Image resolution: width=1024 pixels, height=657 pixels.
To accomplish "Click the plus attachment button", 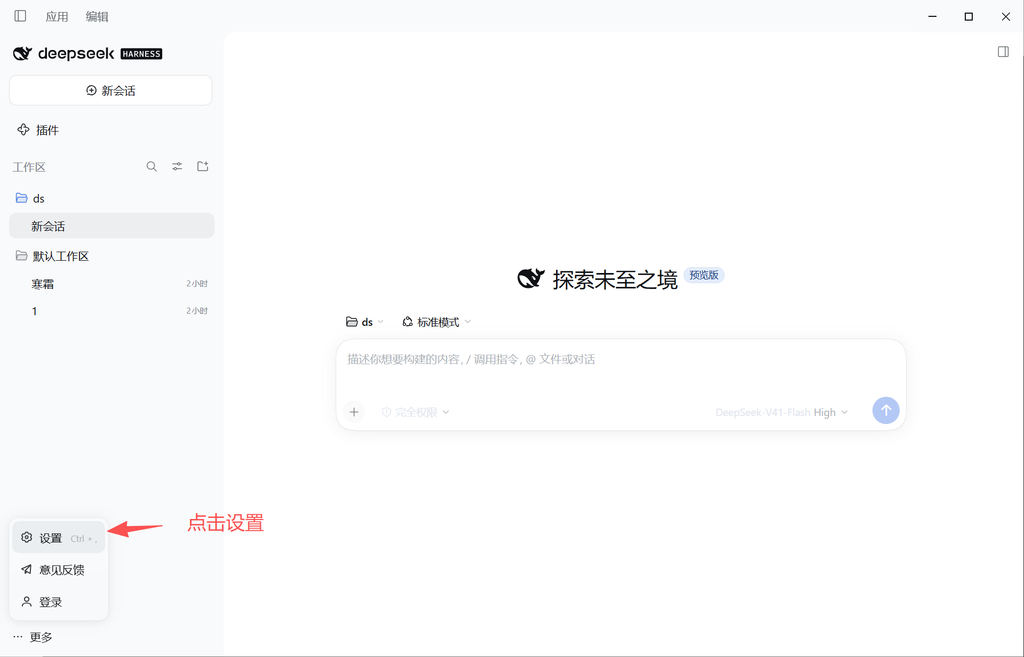I will (x=354, y=412).
